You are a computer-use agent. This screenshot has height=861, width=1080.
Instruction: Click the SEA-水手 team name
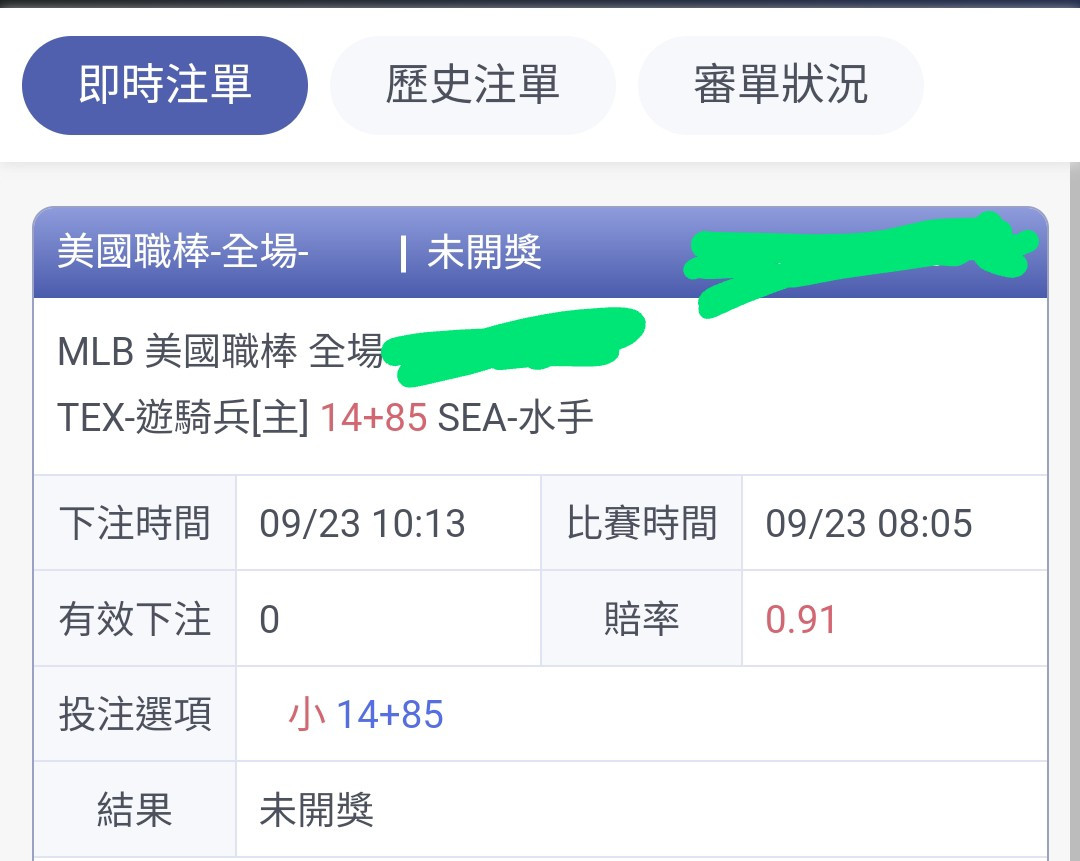[x=515, y=417]
